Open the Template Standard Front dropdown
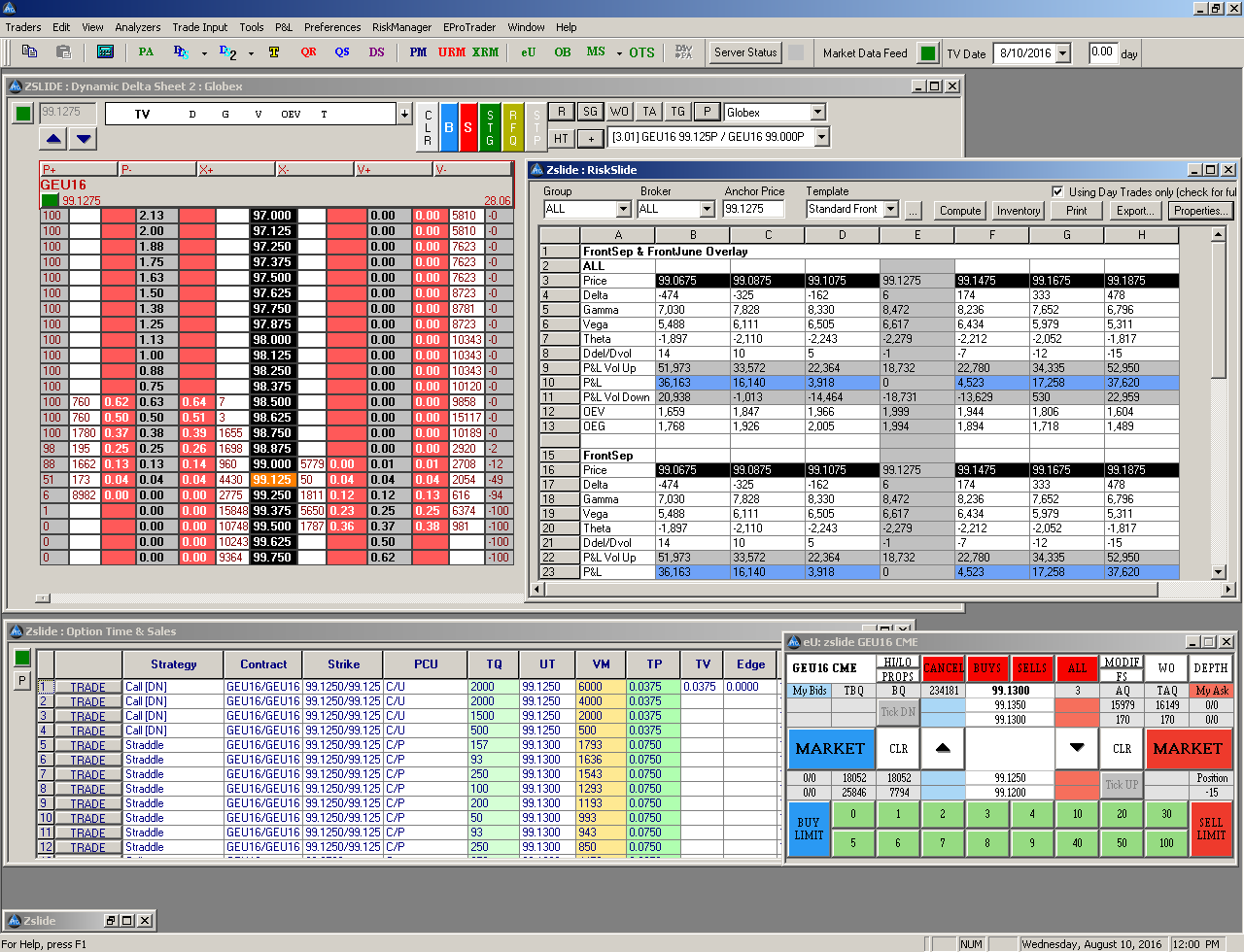The width and height of the screenshot is (1244, 952). 890,209
